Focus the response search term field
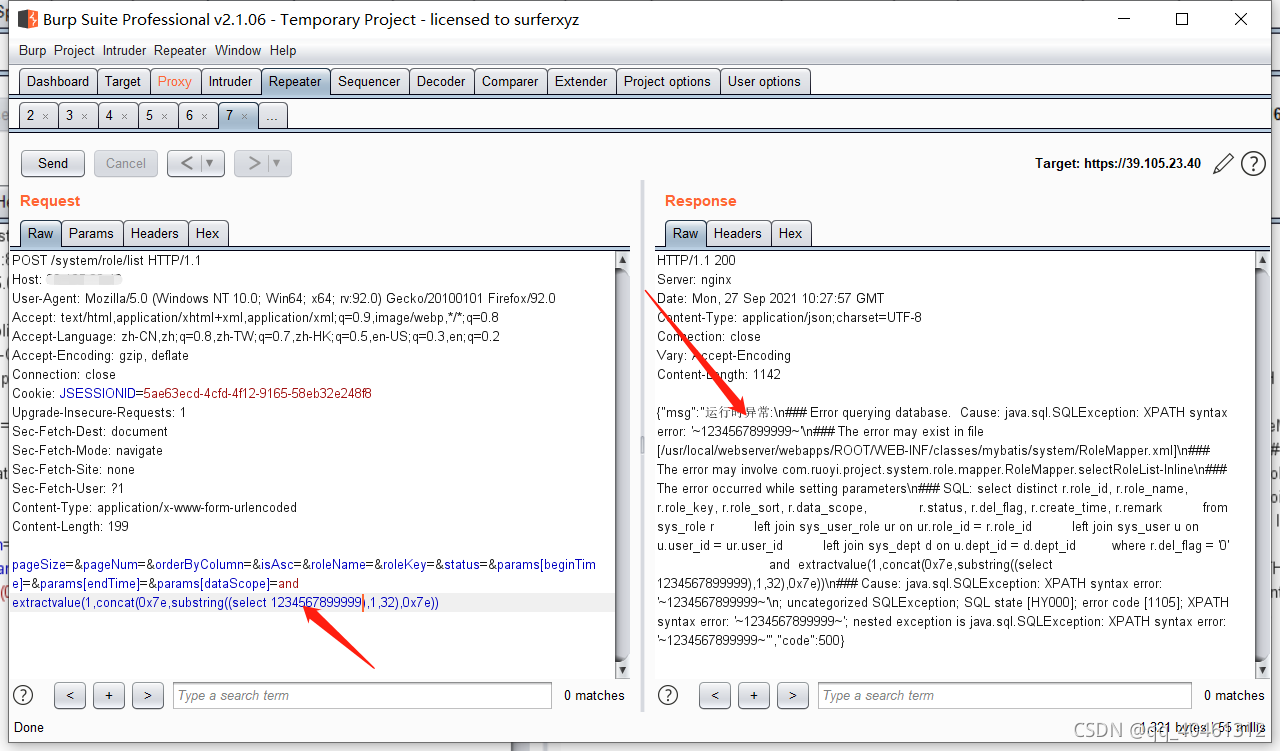This screenshot has height=751, width=1280. click(x=1005, y=695)
